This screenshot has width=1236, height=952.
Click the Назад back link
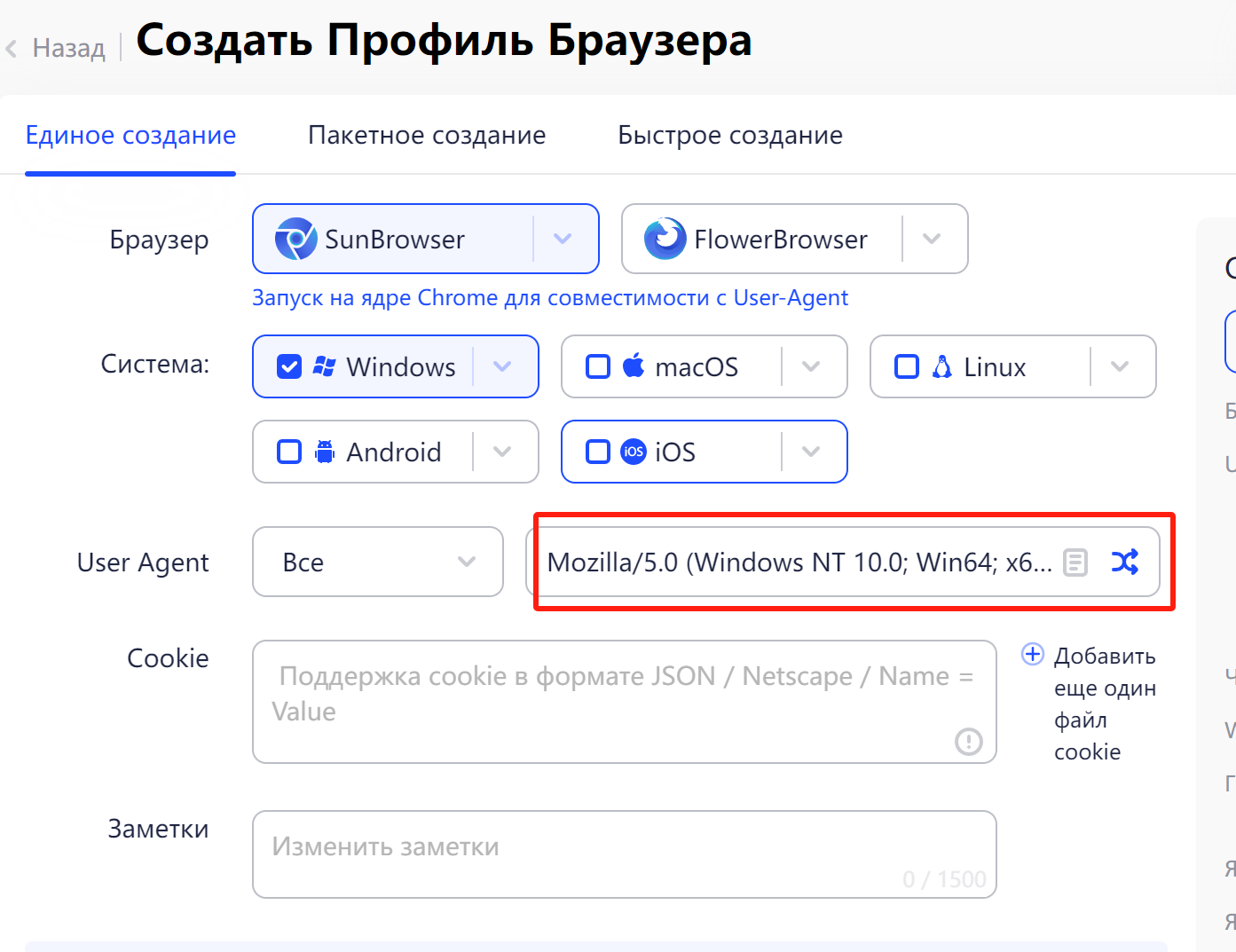68,48
